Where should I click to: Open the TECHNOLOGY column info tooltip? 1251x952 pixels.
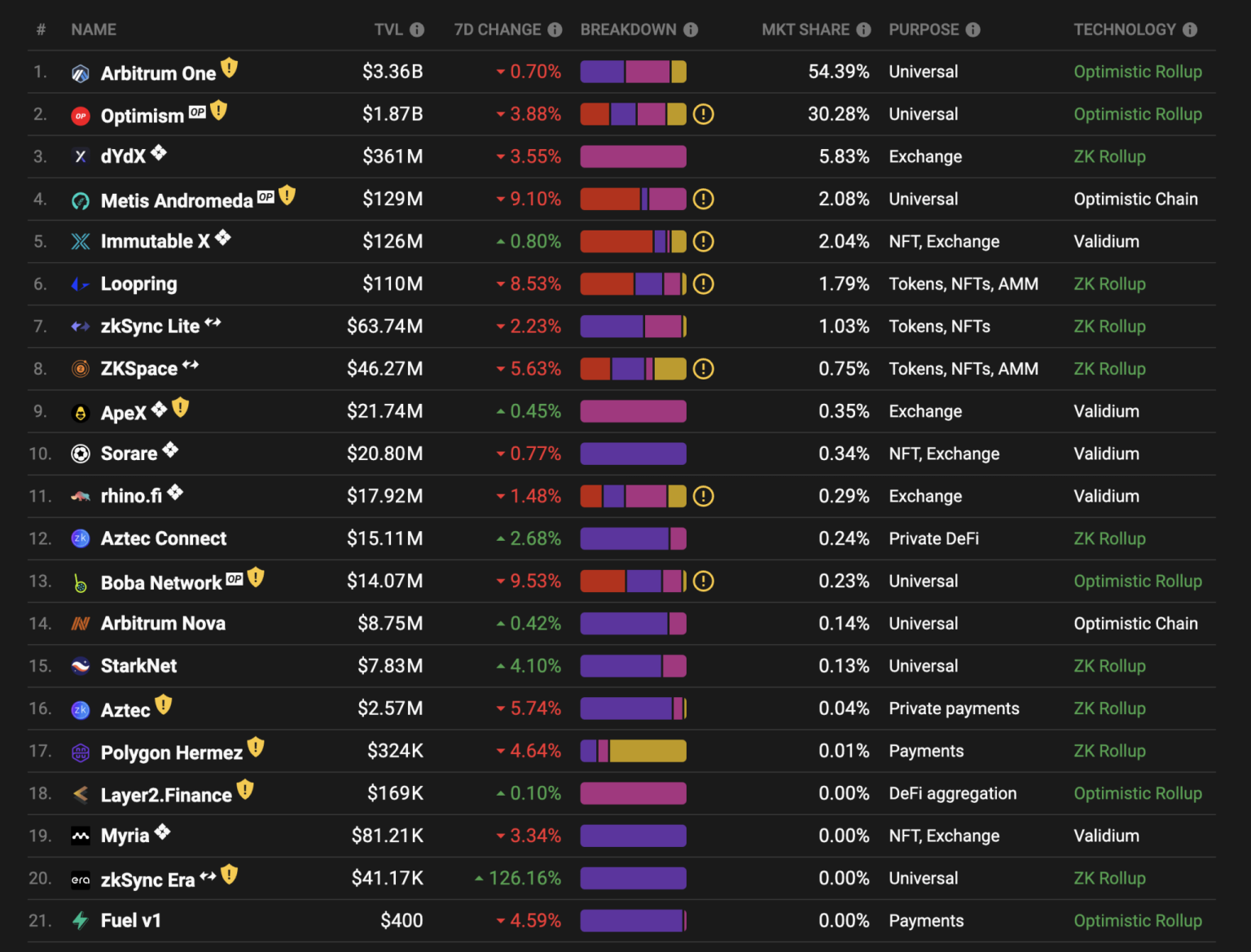1192,29
